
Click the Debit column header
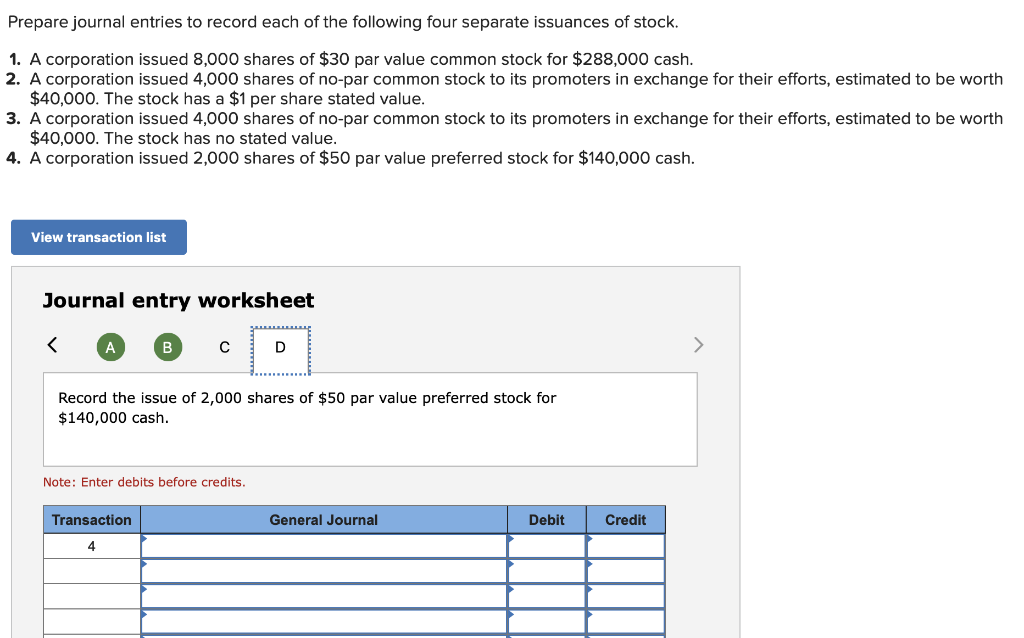pyautogui.click(x=547, y=520)
